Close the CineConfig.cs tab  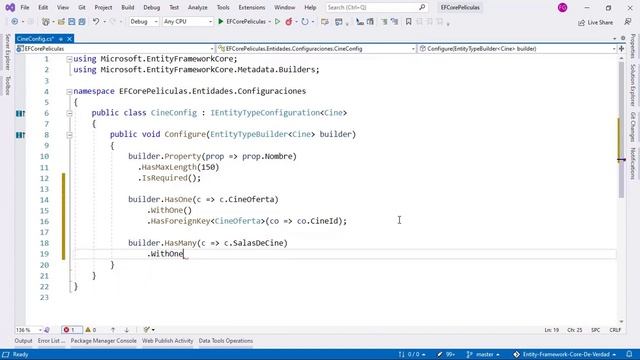(x=69, y=39)
